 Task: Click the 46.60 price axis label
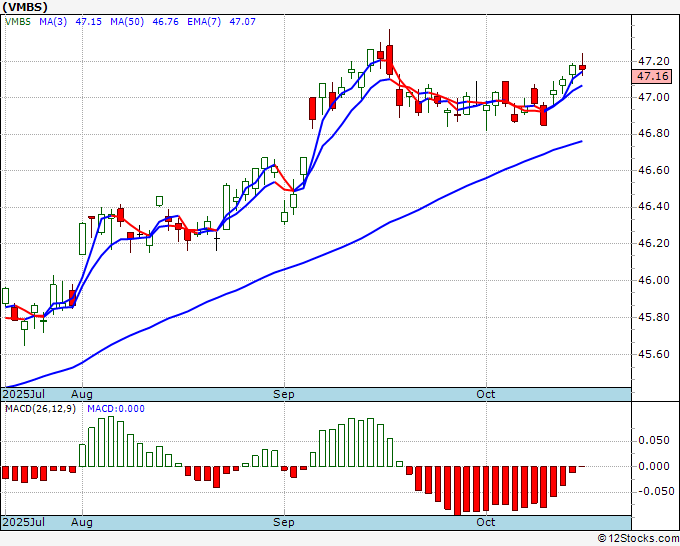click(654, 170)
